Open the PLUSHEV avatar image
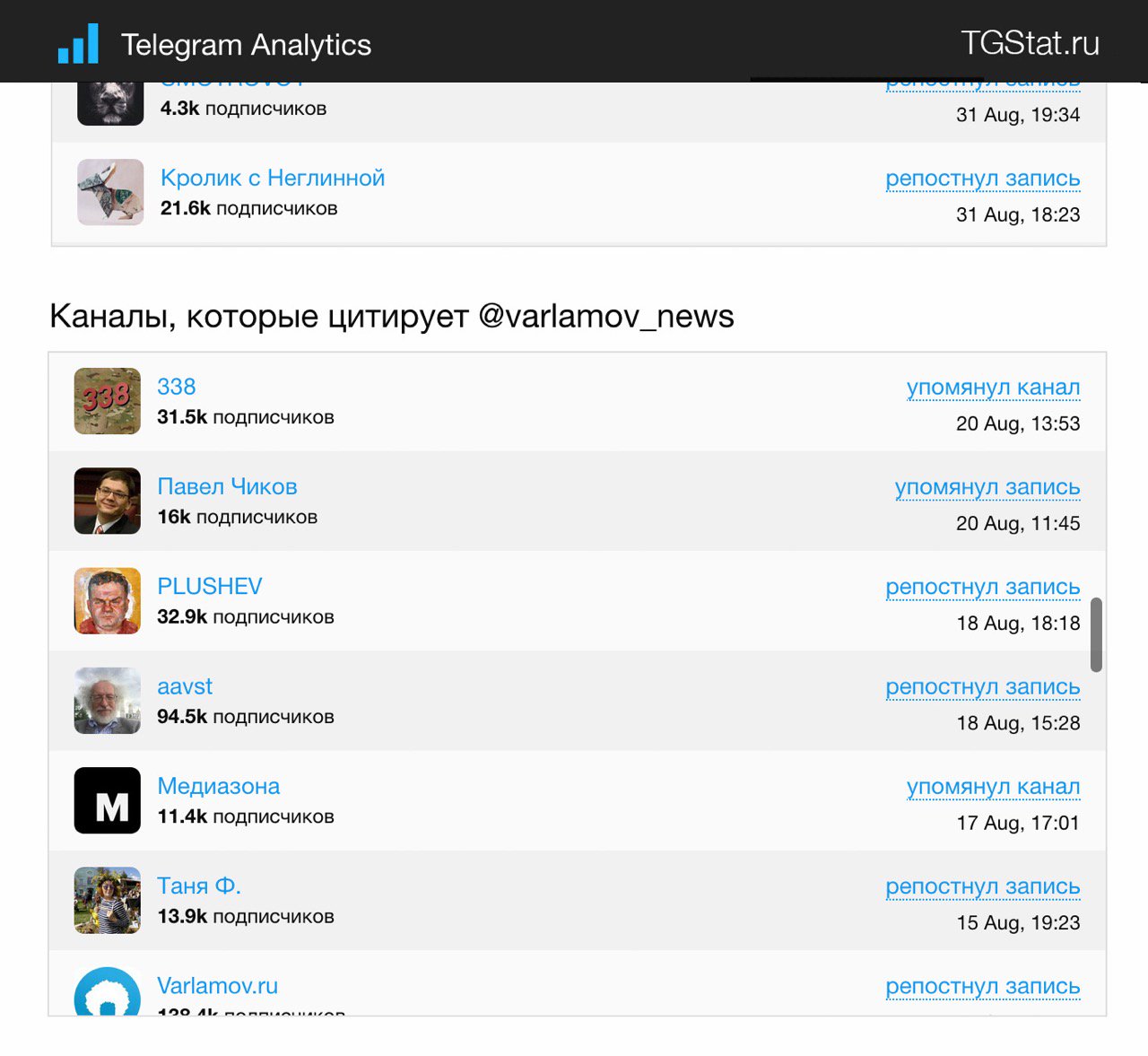The width and height of the screenshot is (1148, 1056). click(107, 601)
